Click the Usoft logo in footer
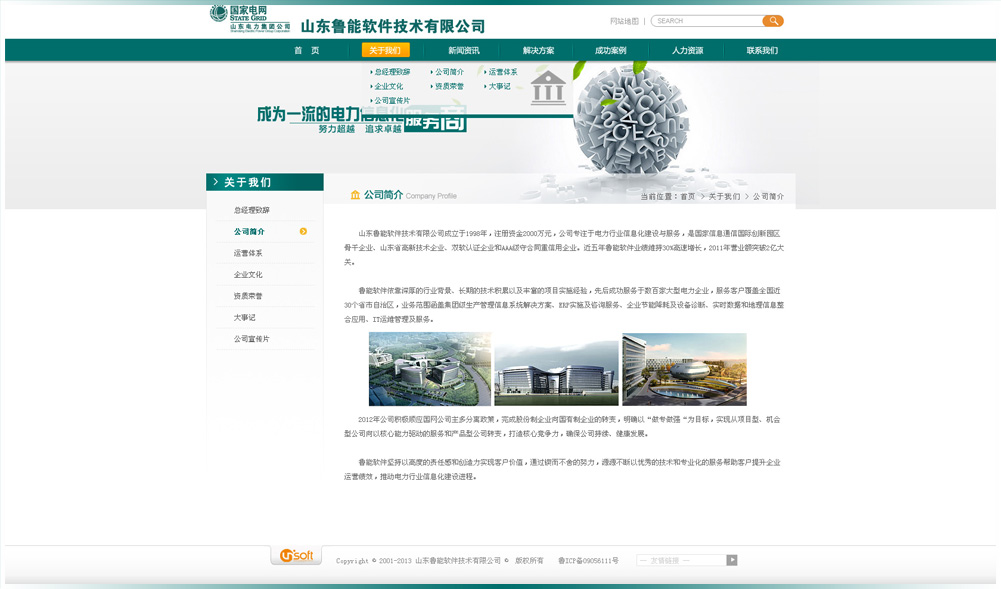The width and height of the screenshot is (1001, 589). [296, 556]
